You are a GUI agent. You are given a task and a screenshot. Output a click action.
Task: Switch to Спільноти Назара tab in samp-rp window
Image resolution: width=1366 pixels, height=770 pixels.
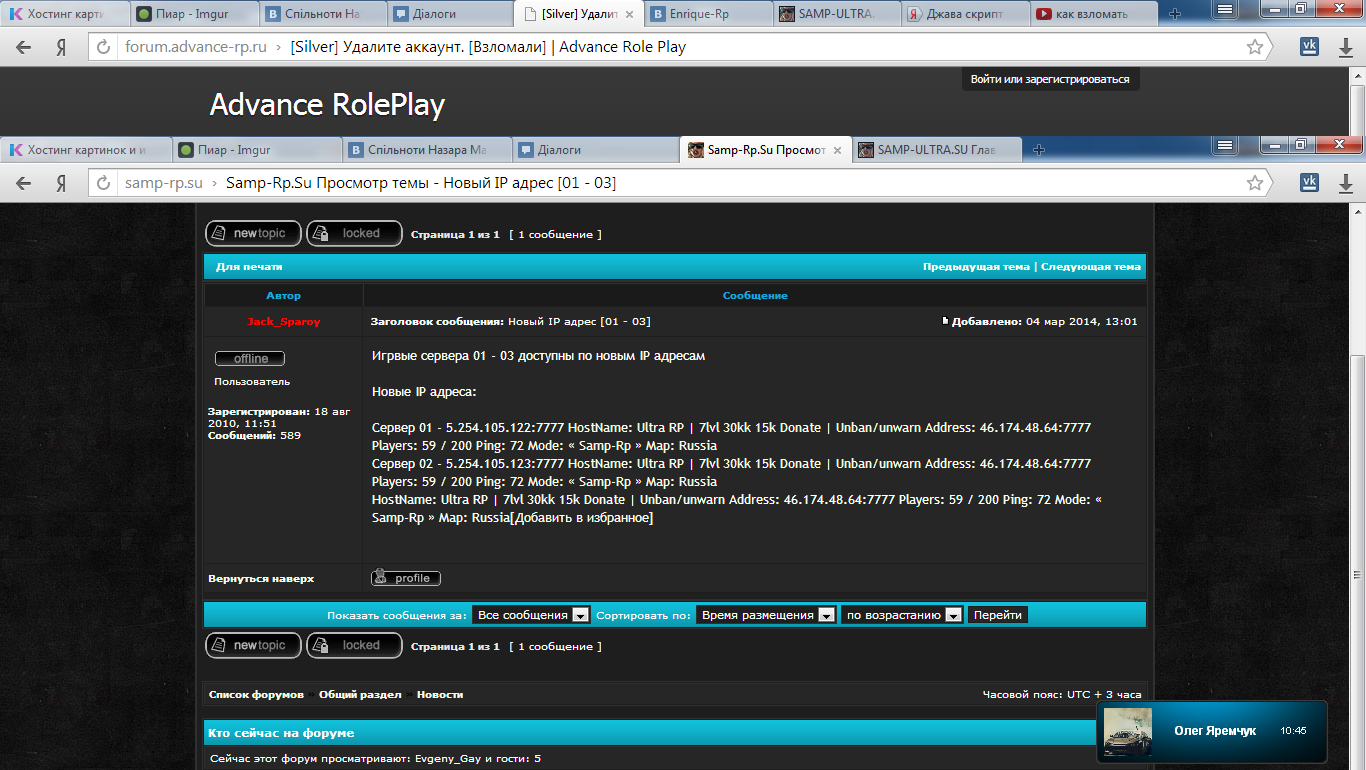coord(426,150)
